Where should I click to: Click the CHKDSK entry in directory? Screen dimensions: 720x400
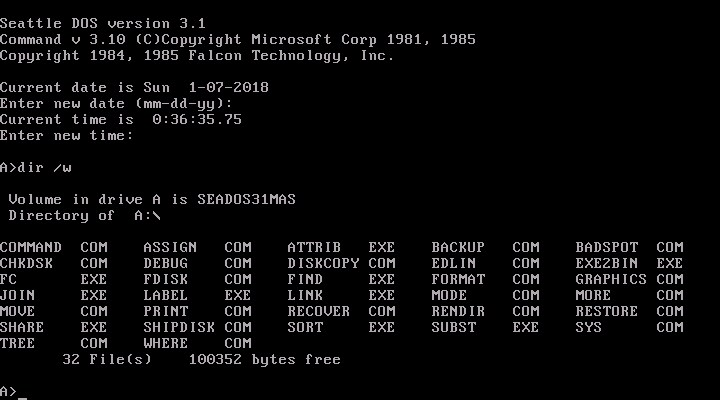click(x=27, y=263)
